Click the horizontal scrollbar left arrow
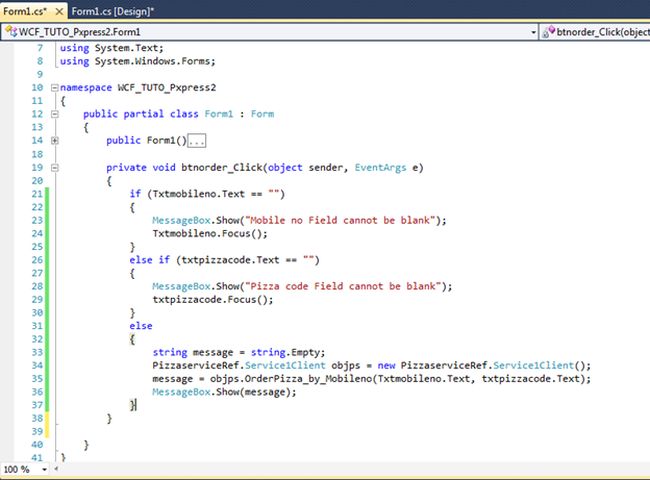Screen dimensions: 650x480 (56, 469)
